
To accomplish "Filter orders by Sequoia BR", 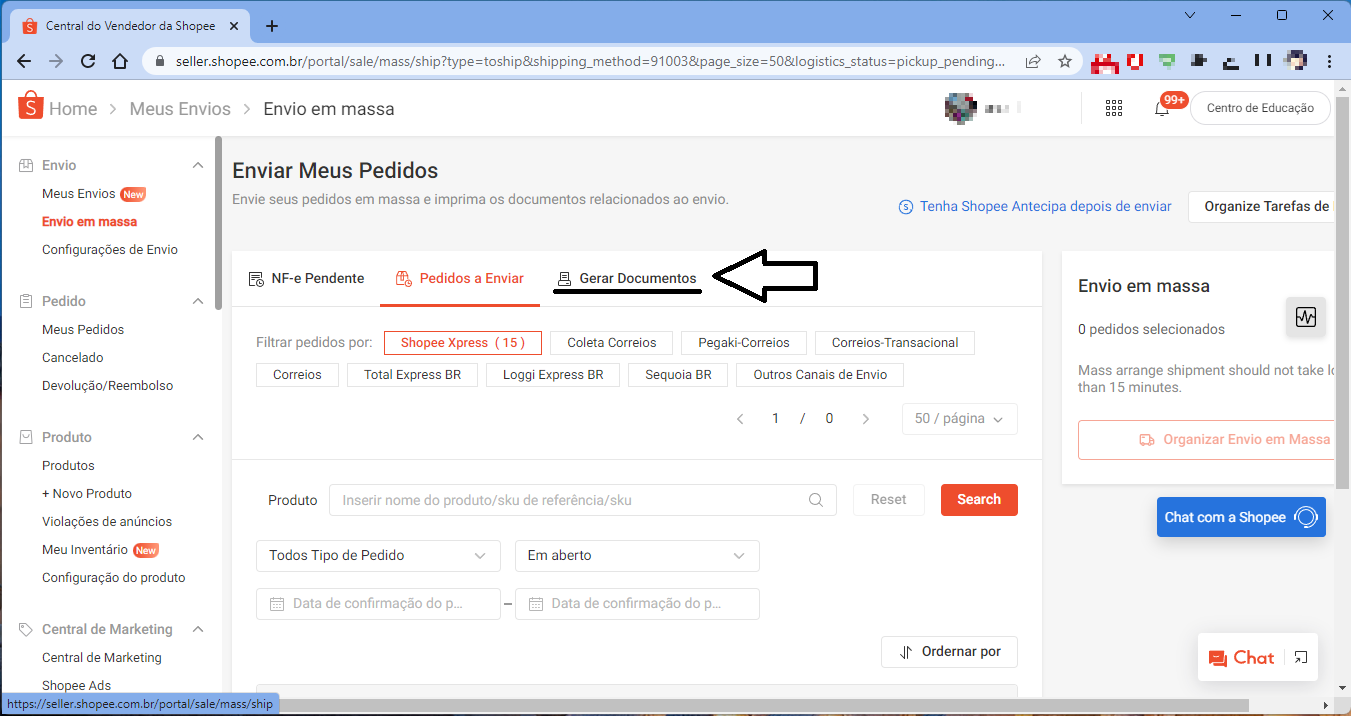I will 679,375.
